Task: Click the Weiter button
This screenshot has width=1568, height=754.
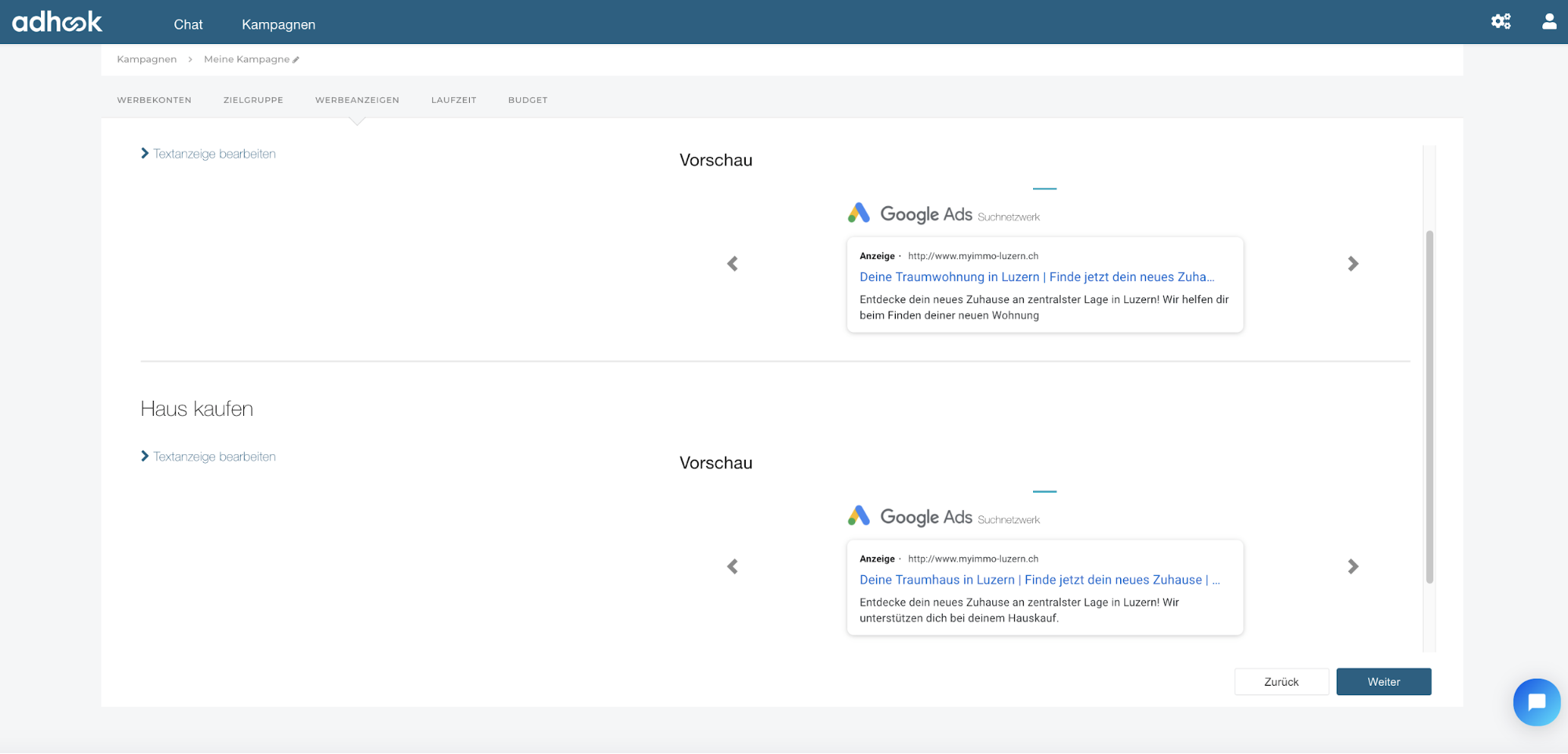Action: pyautogui.click(x=1384, y=682)
